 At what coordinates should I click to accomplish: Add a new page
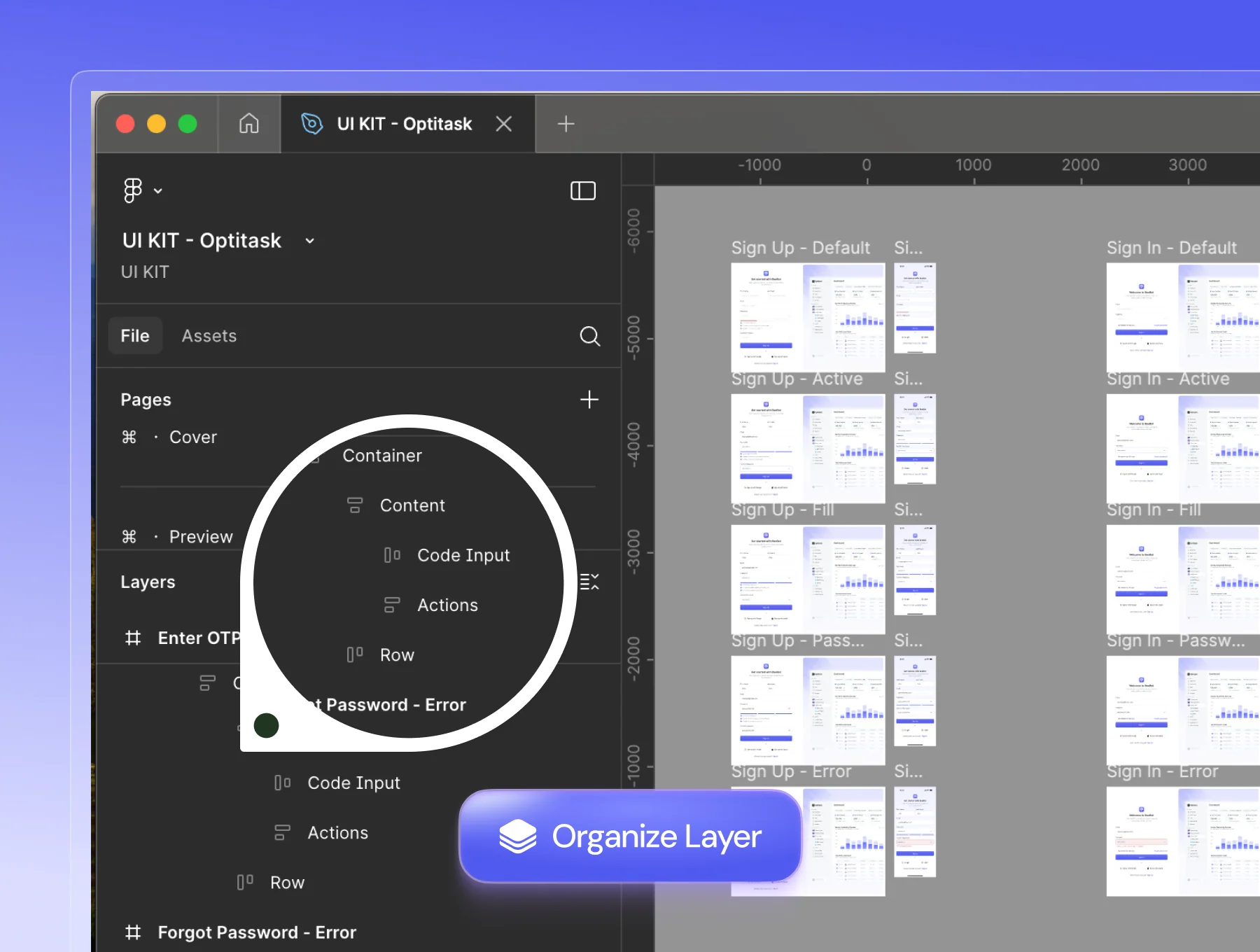(589, 400)
